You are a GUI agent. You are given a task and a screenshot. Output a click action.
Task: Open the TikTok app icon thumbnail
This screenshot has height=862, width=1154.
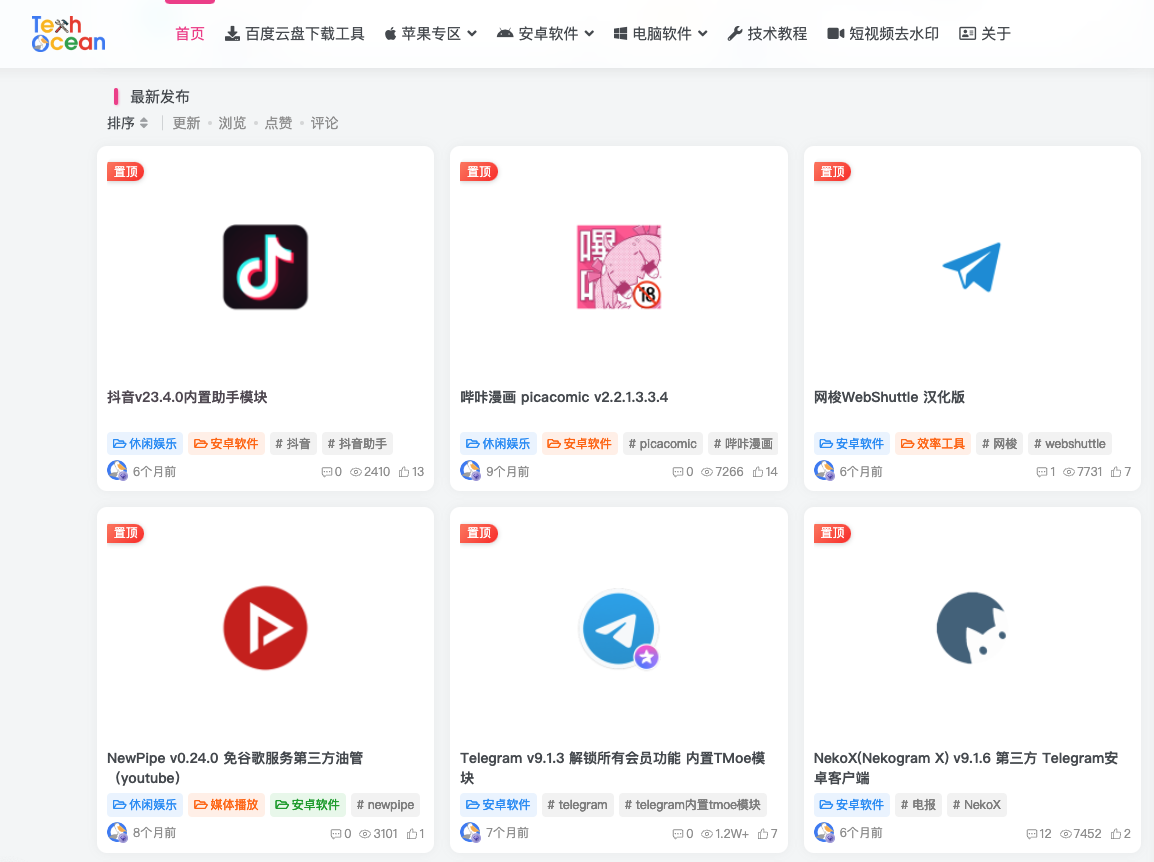coord(266,267)
